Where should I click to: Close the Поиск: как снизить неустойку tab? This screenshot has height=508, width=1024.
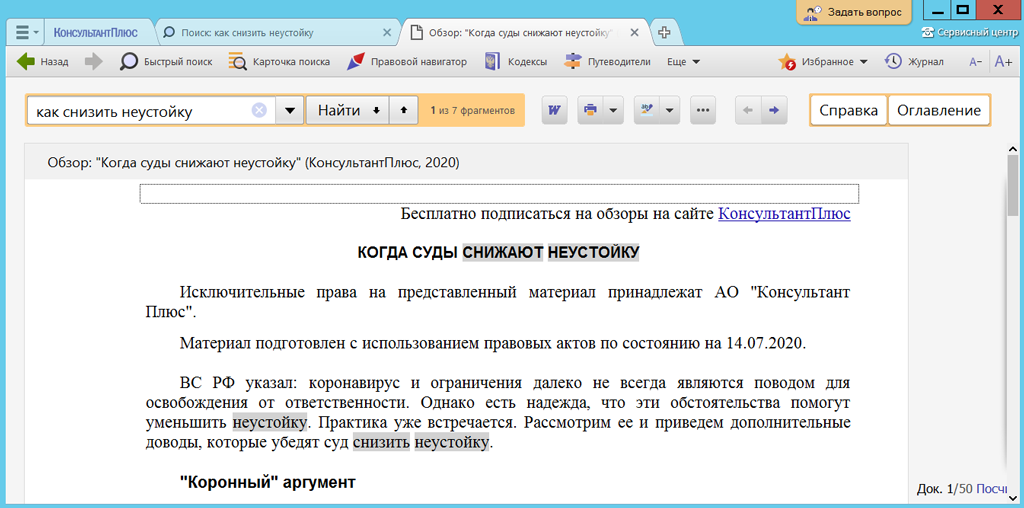coord(387,32)
